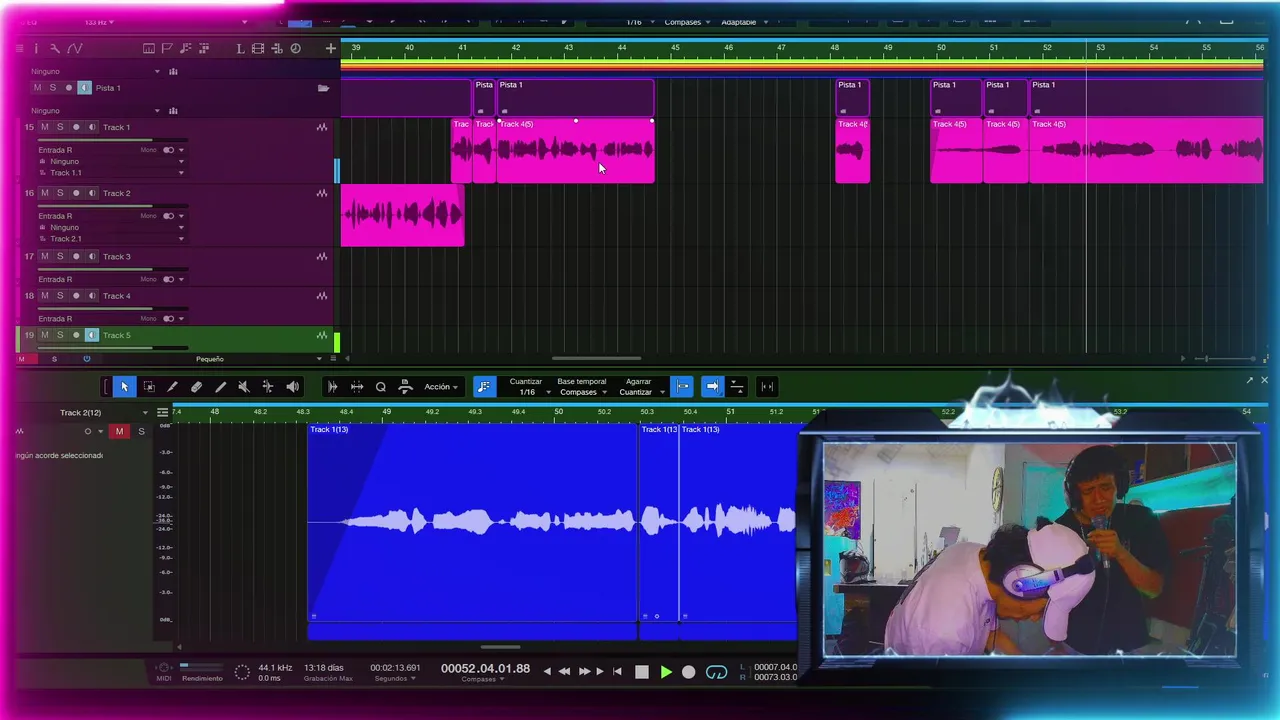Select the Arrow tool in editor toolbar
The image size is (1280, 720).
[x=124, y=387]
